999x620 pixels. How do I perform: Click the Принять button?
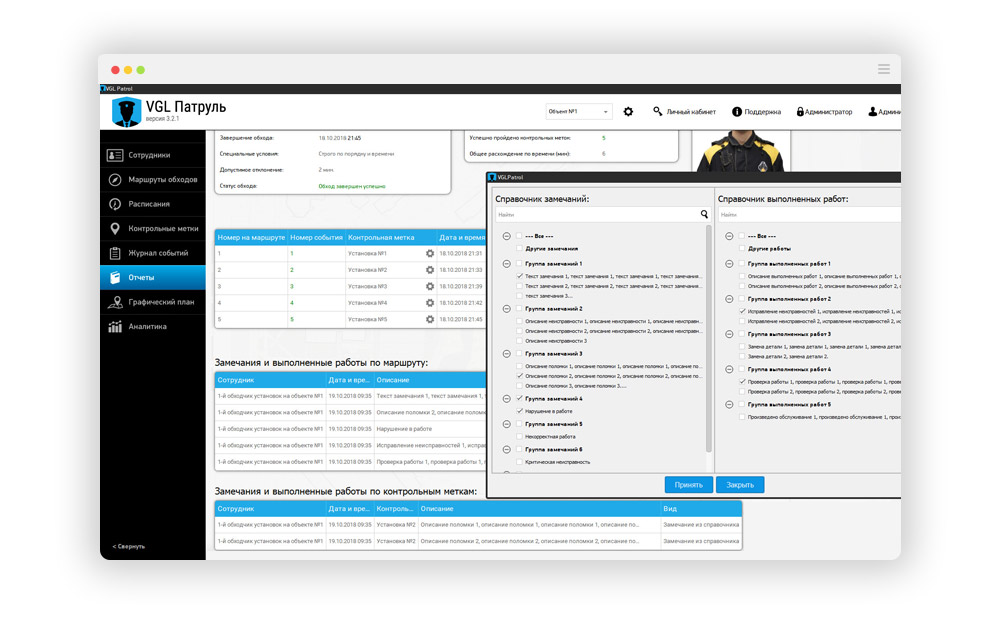click(x=689, y=485)
